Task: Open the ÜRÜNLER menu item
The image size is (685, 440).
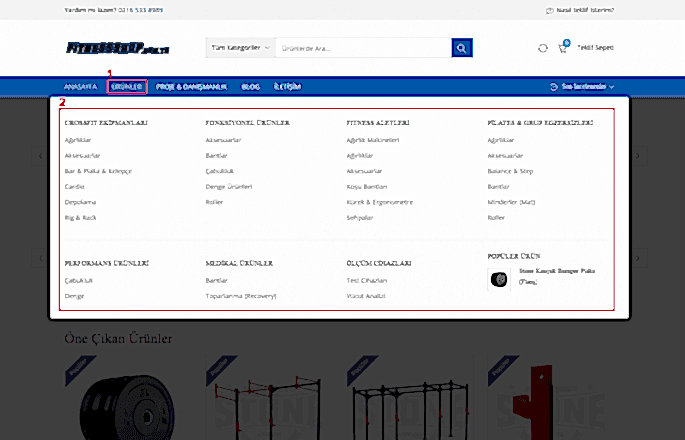Action: click(129, 87)
